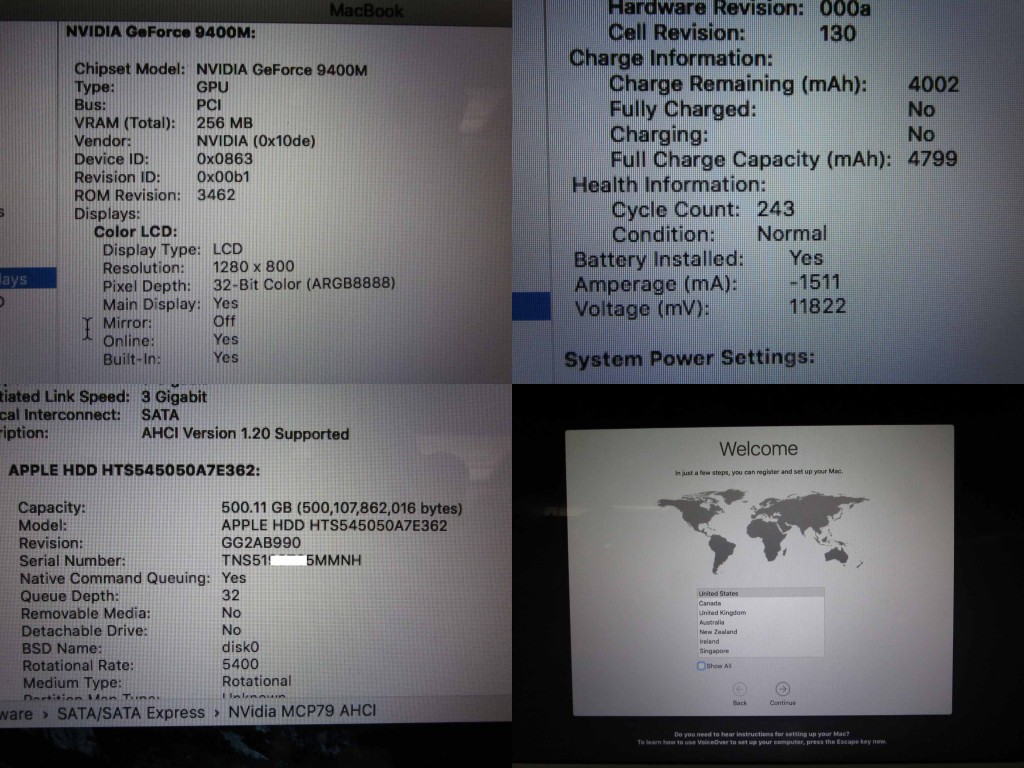Click the APPLE HDD HTS545050A7E362: drive heading

[x=134, y=471]
